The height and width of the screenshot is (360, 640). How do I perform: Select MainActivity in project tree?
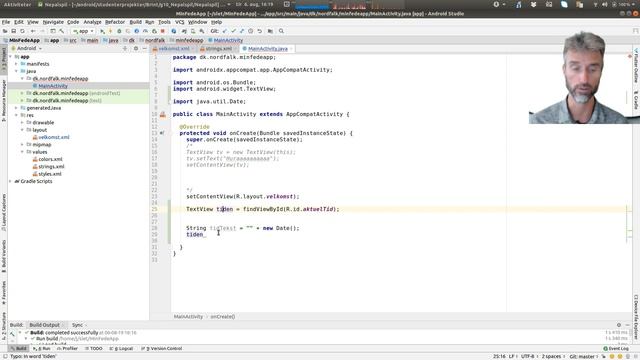pos(53,86)
